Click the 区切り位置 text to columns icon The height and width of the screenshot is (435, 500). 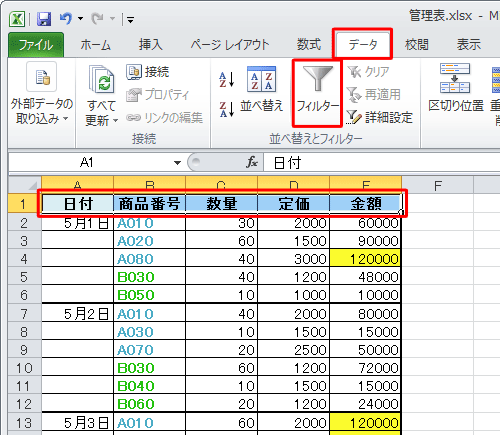click(x=455, y=78)
